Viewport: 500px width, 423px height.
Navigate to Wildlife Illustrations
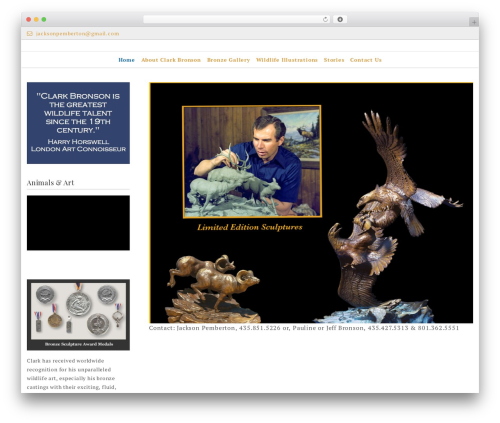click(x=287, y=60)
